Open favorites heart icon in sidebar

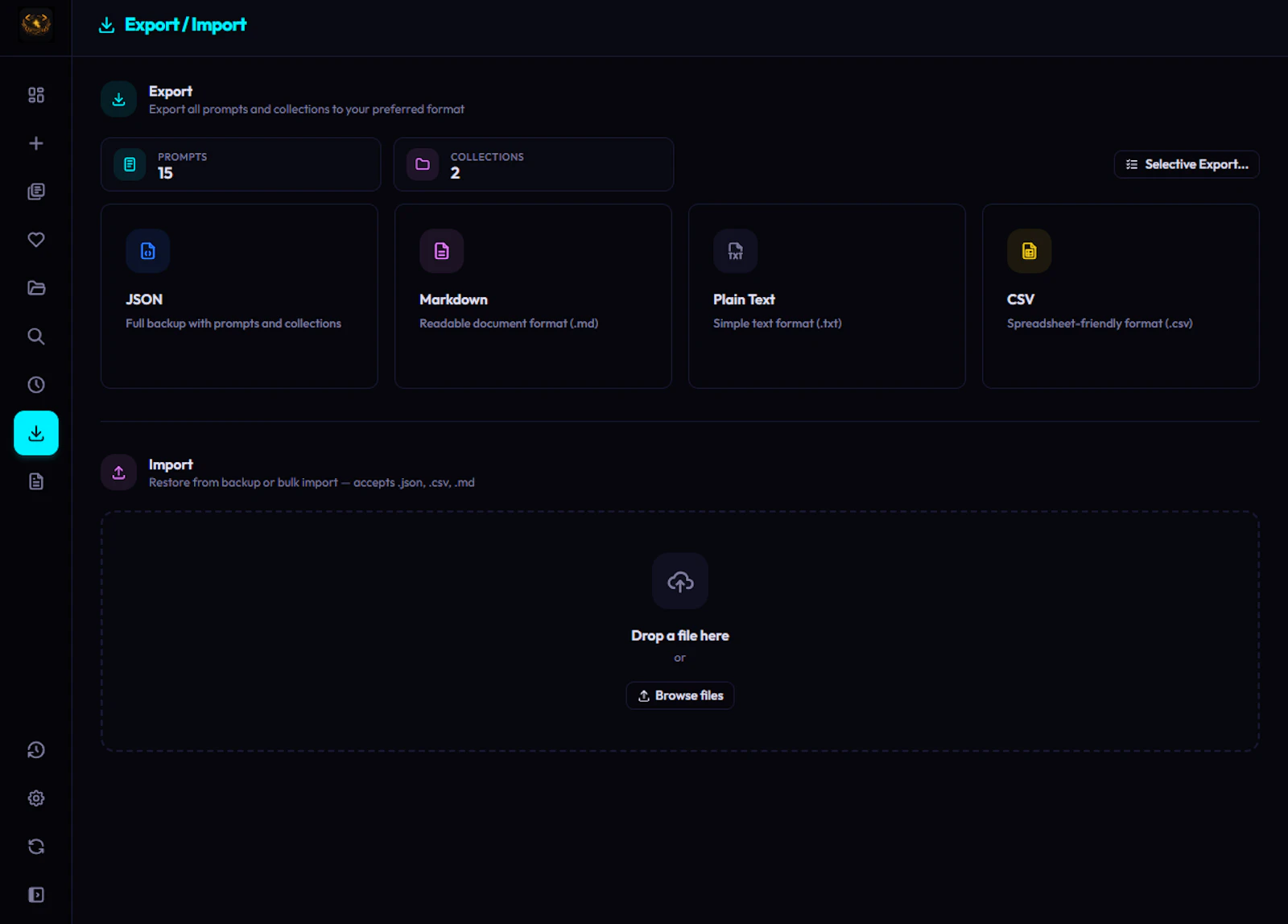pos(35,240)
